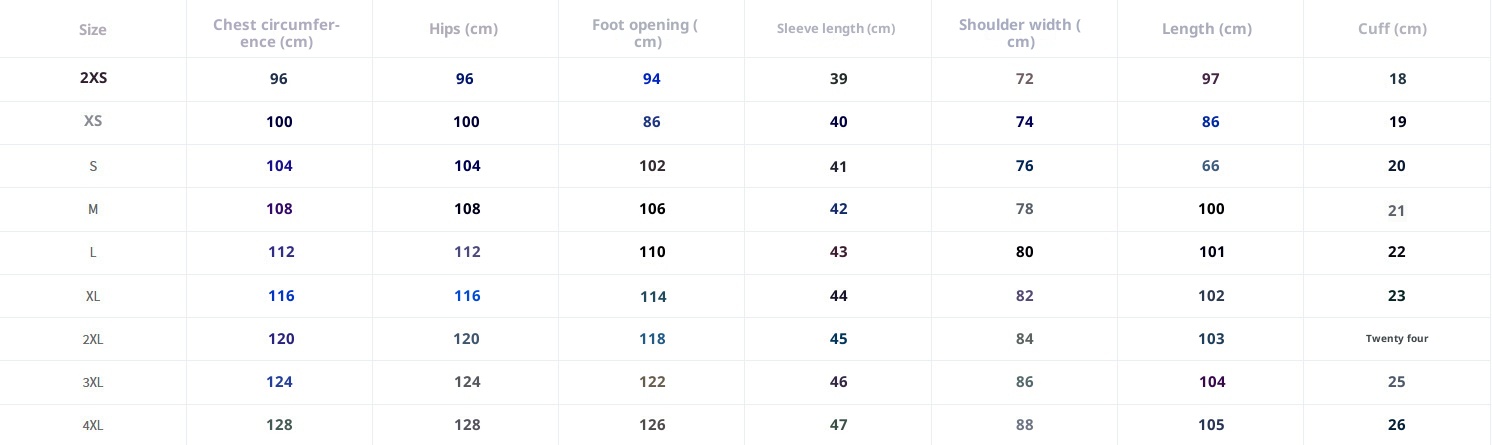Select the Length (cm) column header
The image size is (1492, 445).
pos(1207,29)
